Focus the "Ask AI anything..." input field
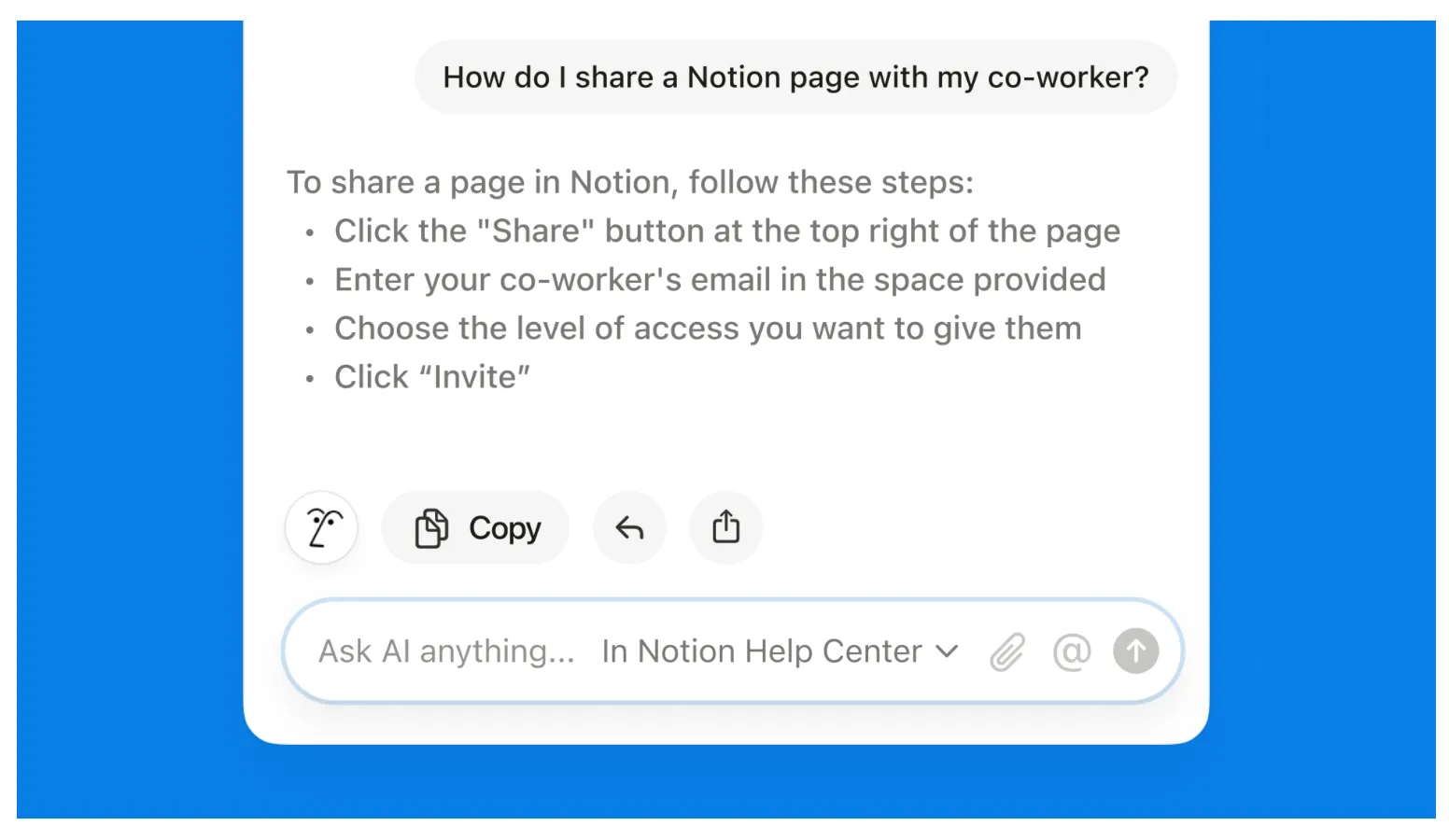 446,651
